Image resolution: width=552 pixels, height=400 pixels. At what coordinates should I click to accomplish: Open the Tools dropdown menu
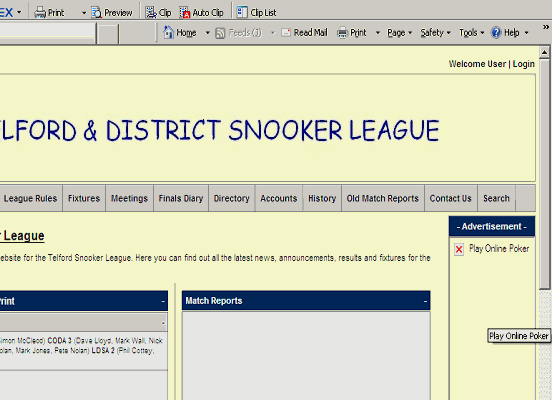[471, 33]
